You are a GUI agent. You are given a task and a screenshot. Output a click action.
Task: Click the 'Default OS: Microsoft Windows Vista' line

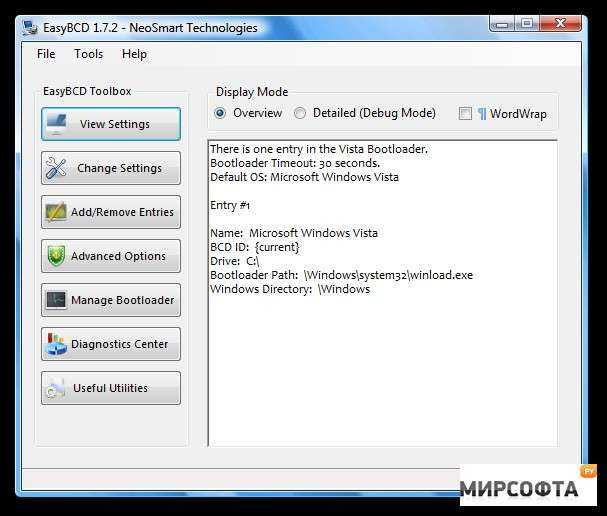coord(304,177)
